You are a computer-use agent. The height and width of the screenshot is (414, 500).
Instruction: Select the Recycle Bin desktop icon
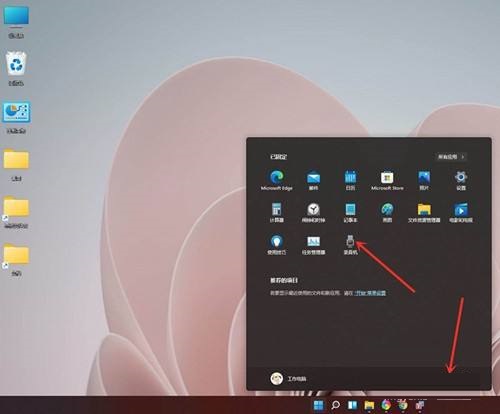(16, 69)
